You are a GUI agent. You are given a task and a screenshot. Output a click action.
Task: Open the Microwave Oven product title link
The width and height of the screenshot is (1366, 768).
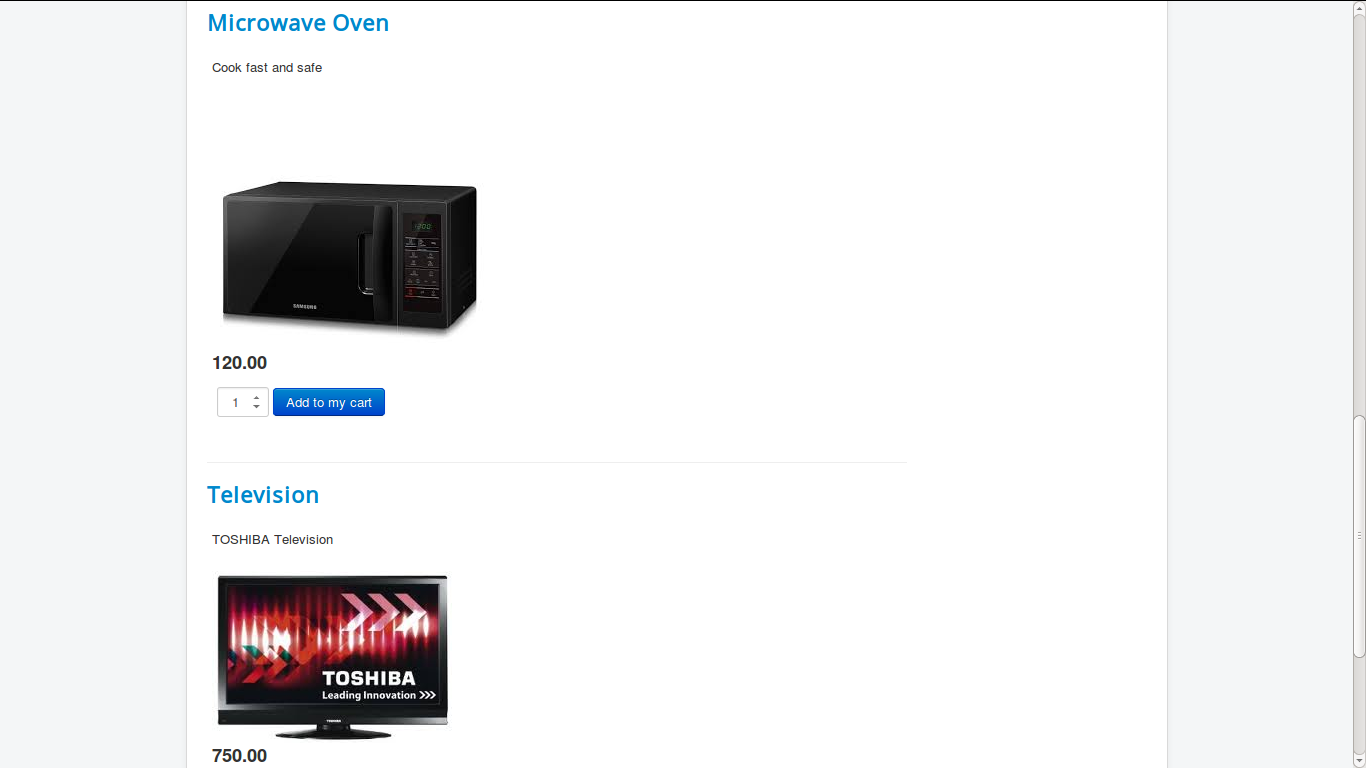(298, 23)
